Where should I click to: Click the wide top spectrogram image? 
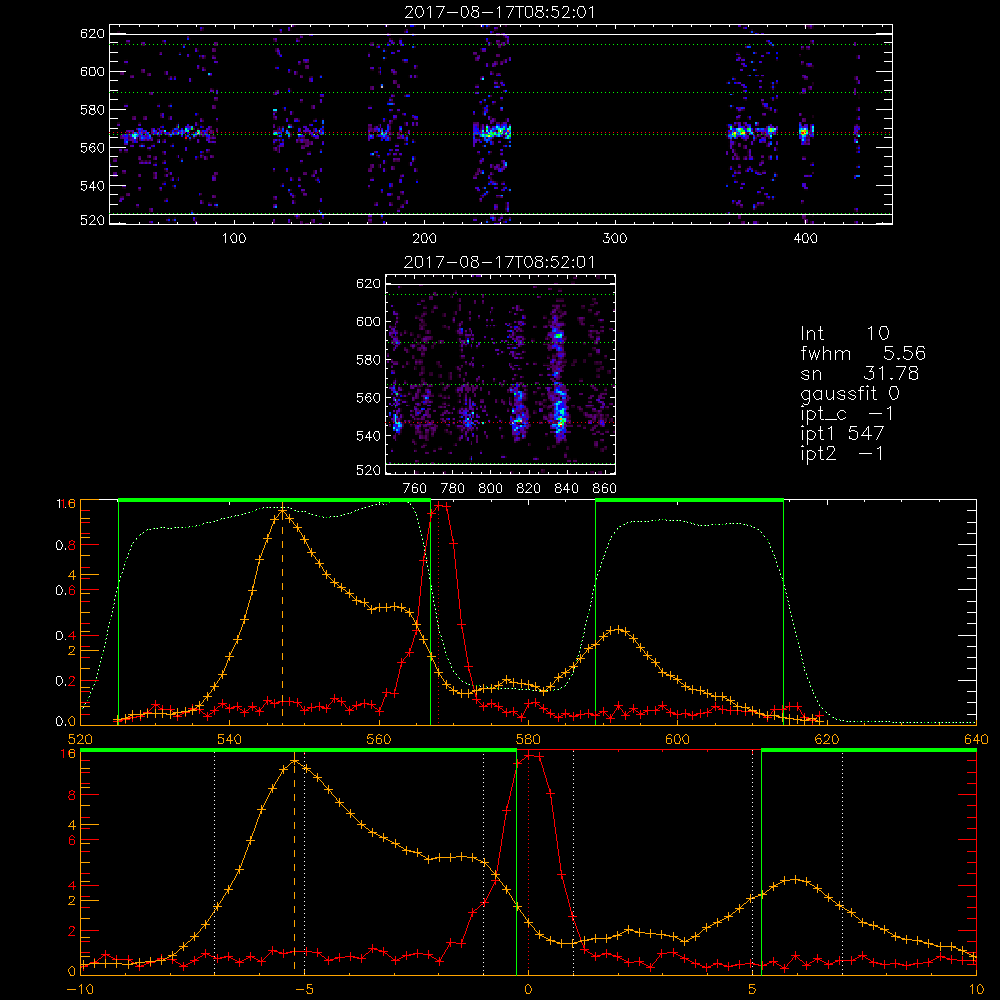coord(501,124)
